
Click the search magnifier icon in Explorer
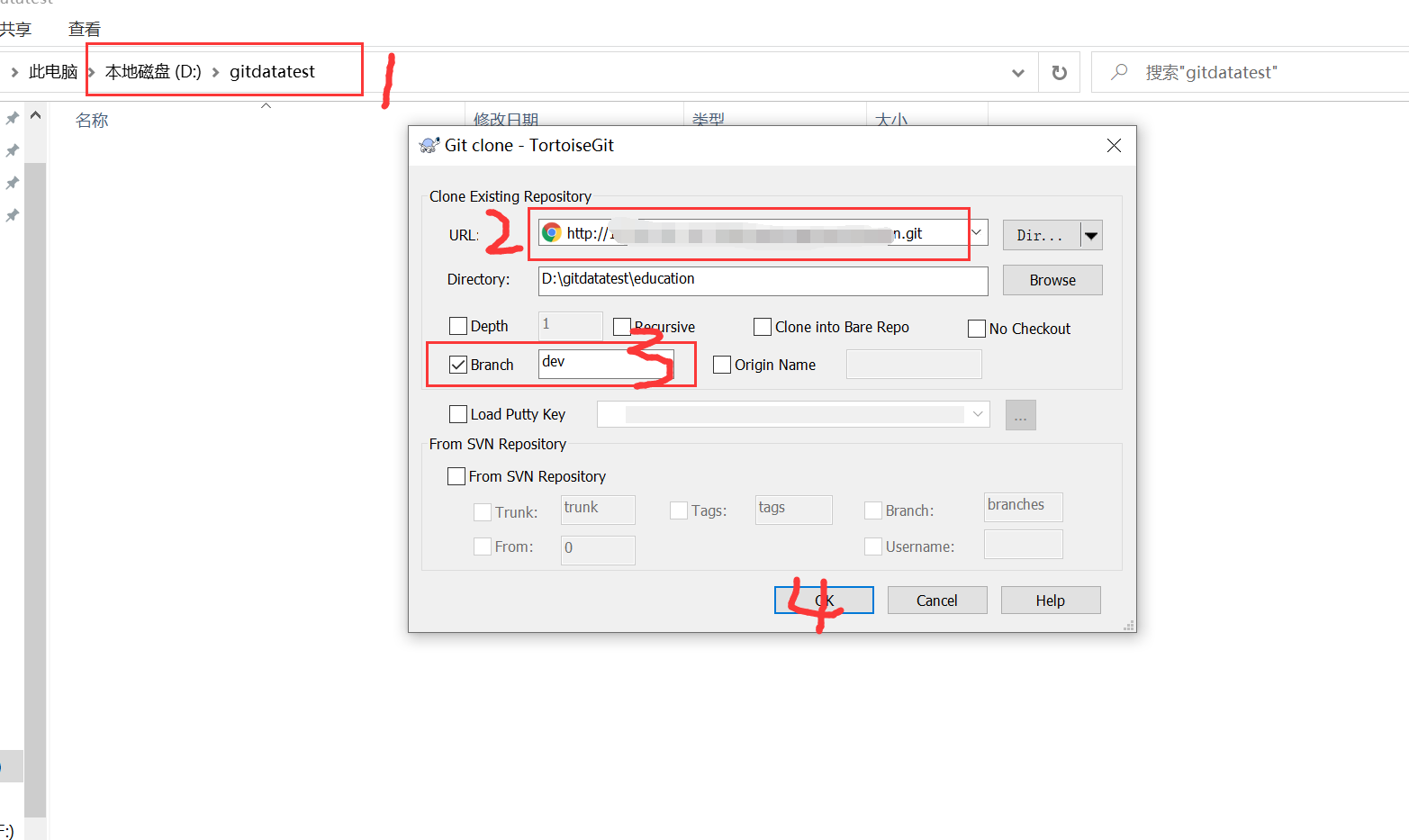(x=1119, y=71)
